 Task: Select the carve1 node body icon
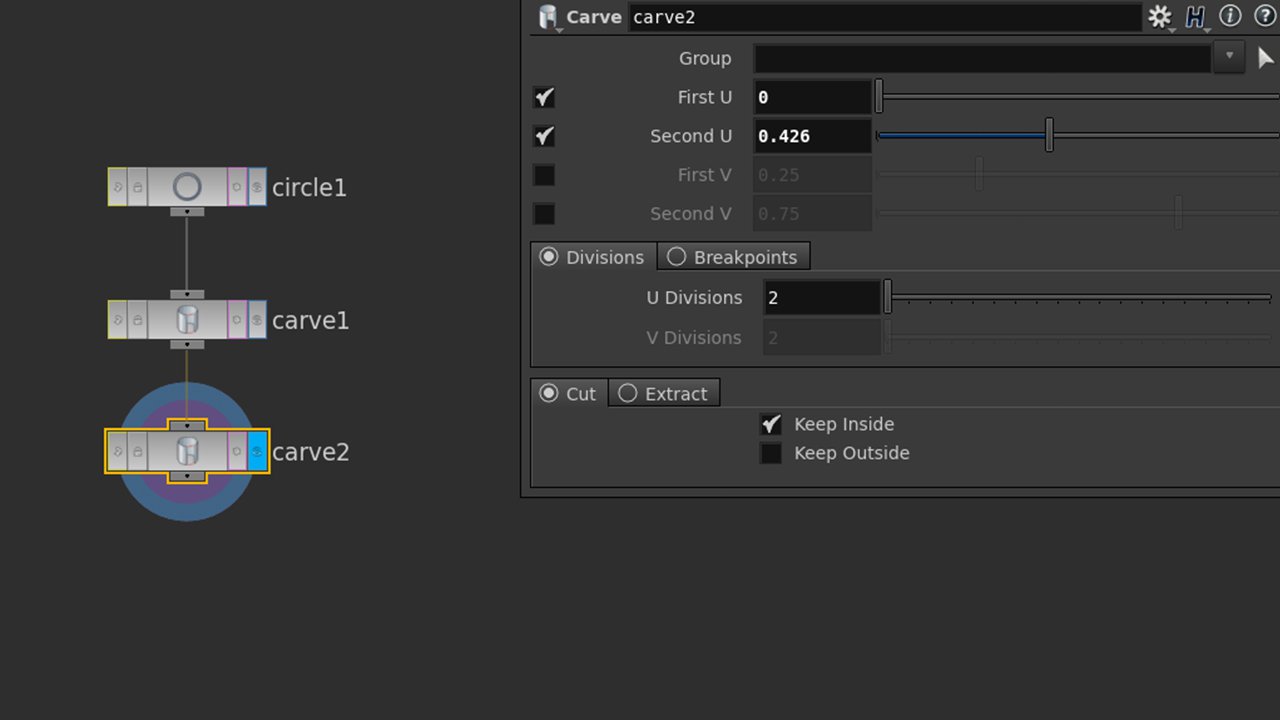click(187, 320)
